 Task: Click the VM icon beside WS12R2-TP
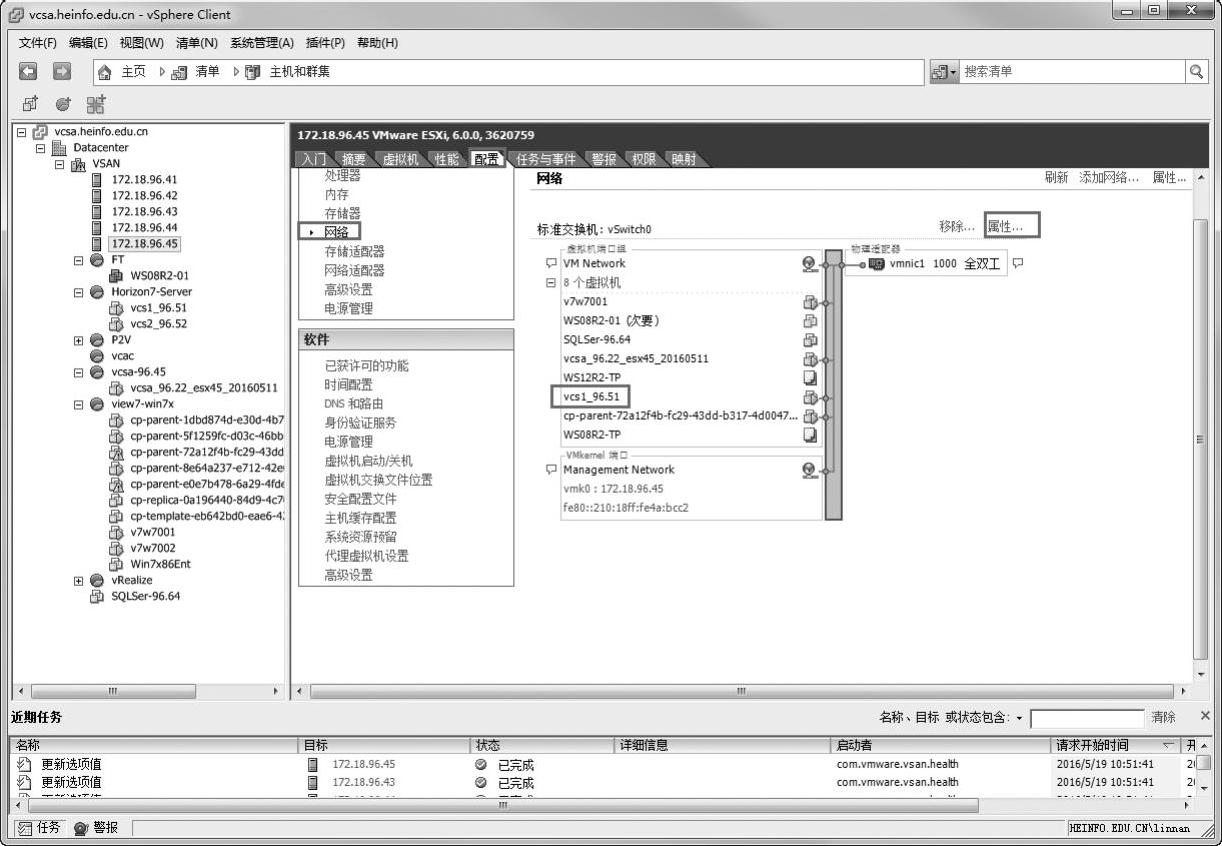pyautogui.click(x=810, y=378)
